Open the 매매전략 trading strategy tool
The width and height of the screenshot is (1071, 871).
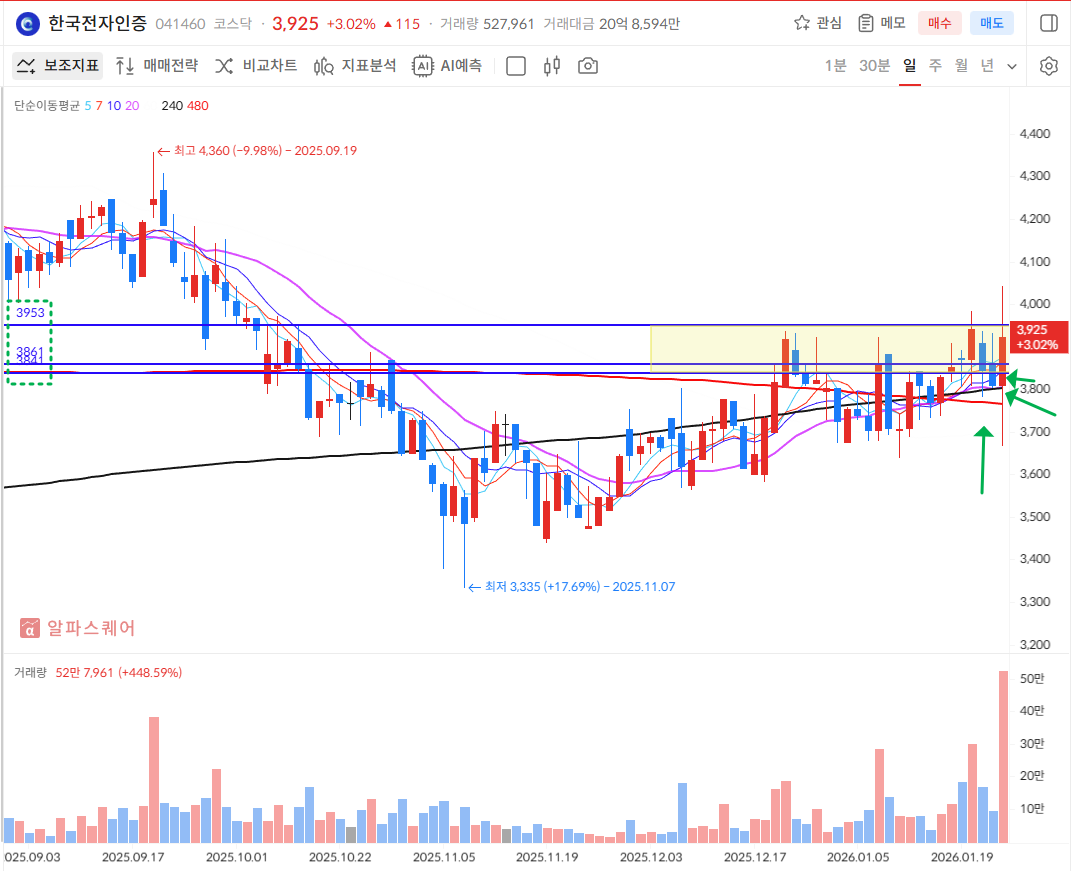156,66
